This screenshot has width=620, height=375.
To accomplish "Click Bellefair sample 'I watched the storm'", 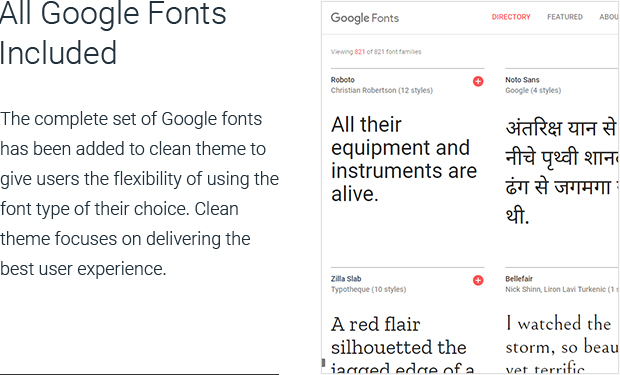I will [x=562, y=344].
